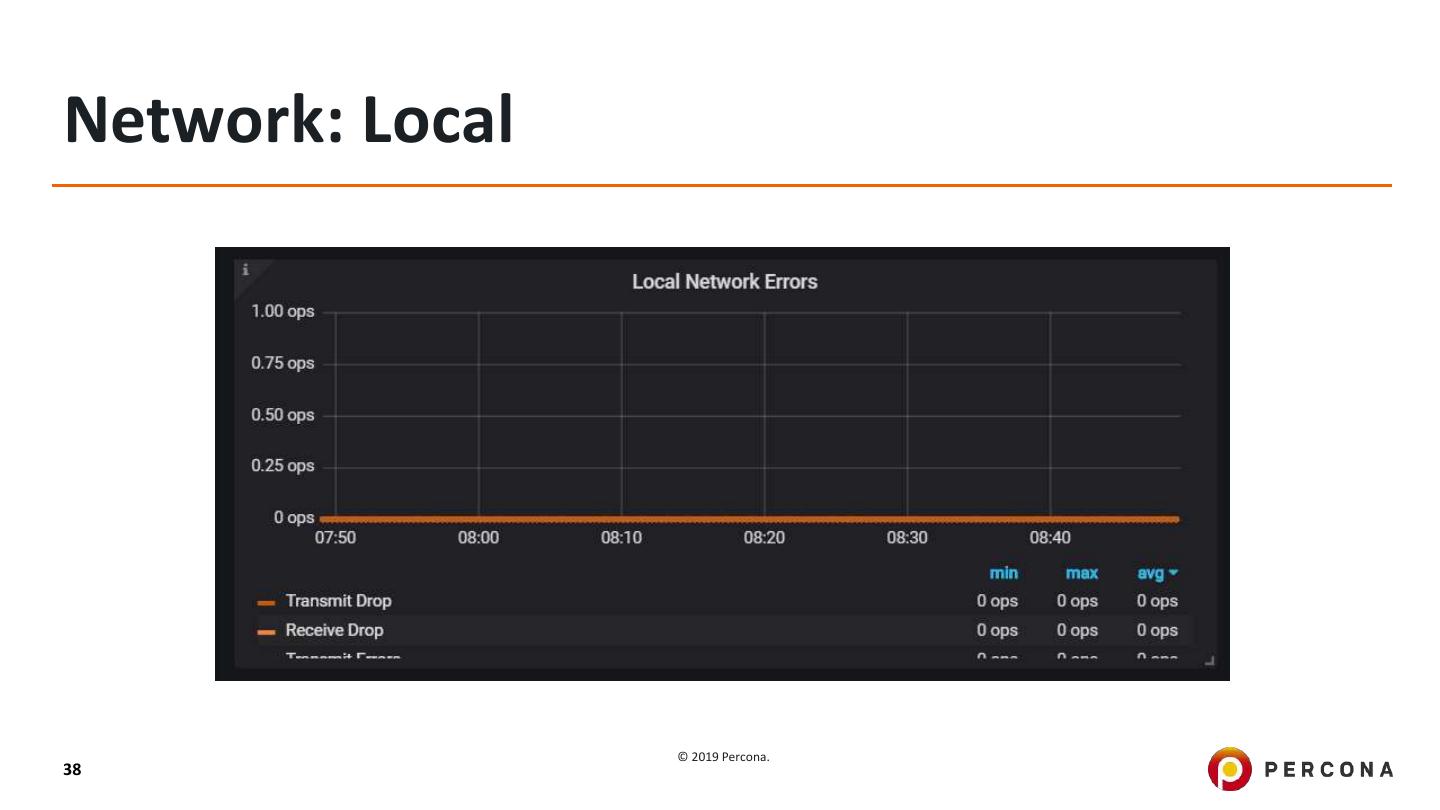Viewport: 1440px width, 810px height.
Task: Click the 0.25 ops axis label
Action: click(283, 466)
